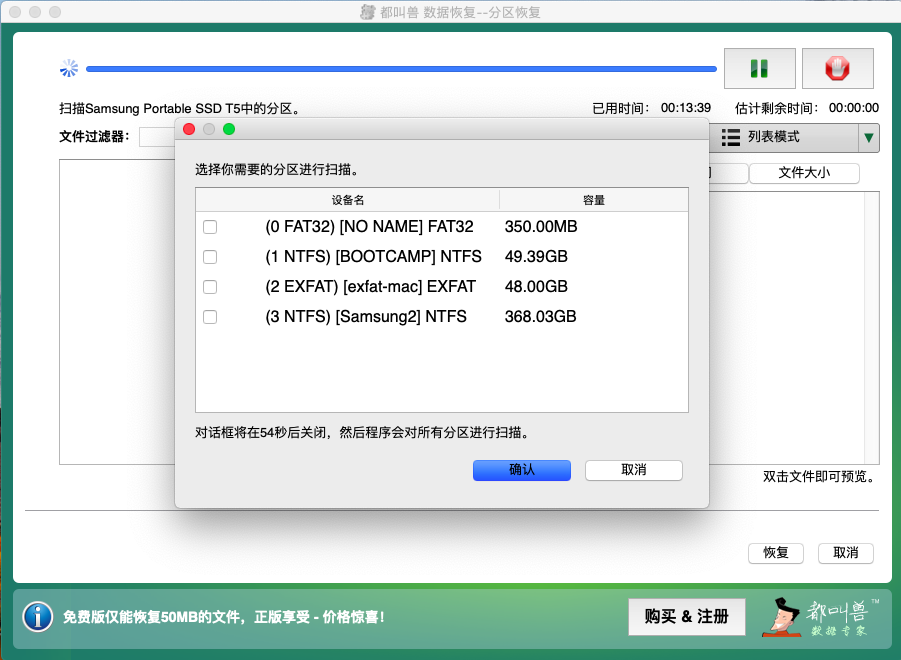The width and height of the screenshot is (901, 660).
Task: Click the red stop scan button
Action: (837, 69)
